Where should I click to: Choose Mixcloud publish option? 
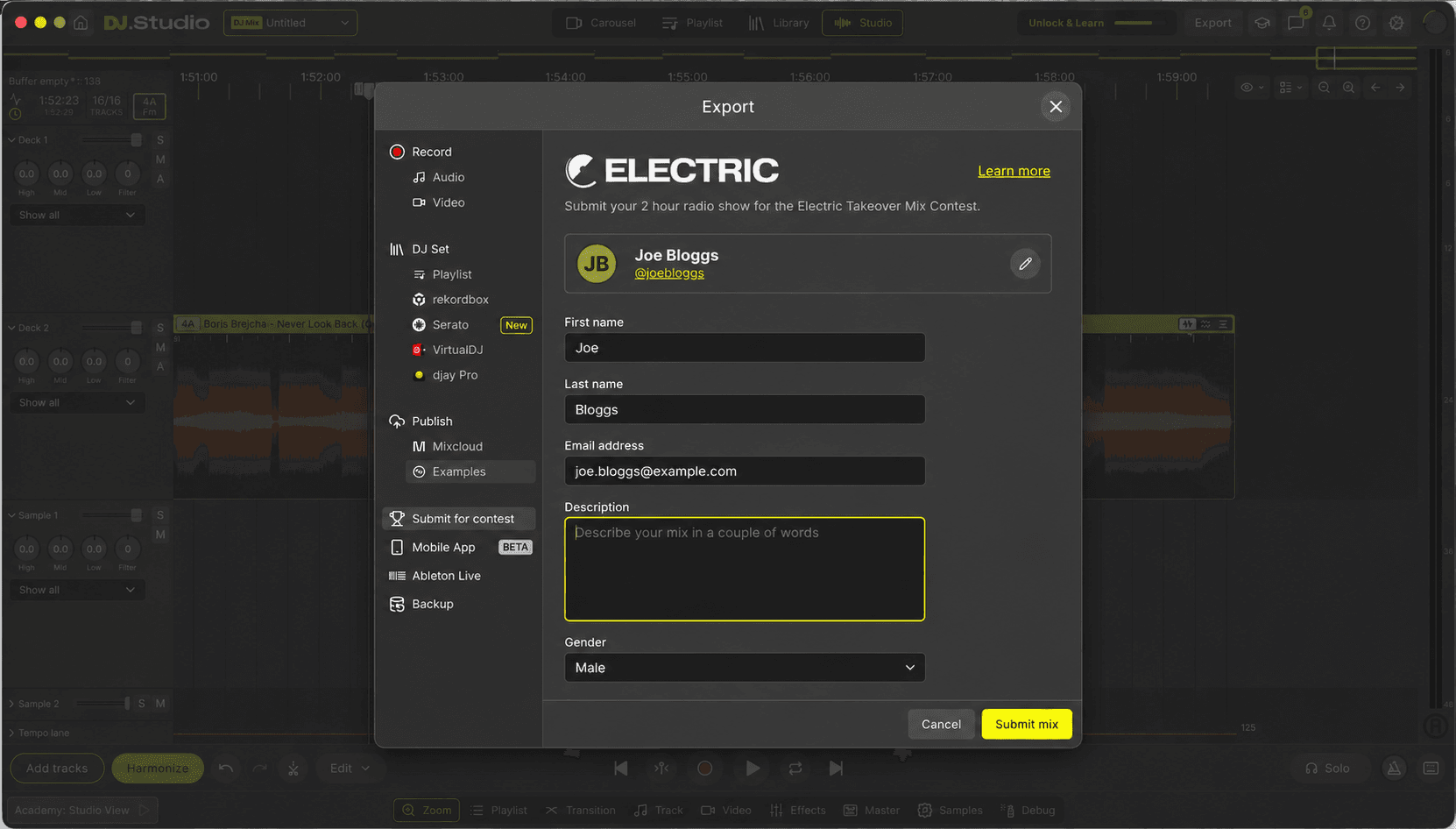pos(448,446)
